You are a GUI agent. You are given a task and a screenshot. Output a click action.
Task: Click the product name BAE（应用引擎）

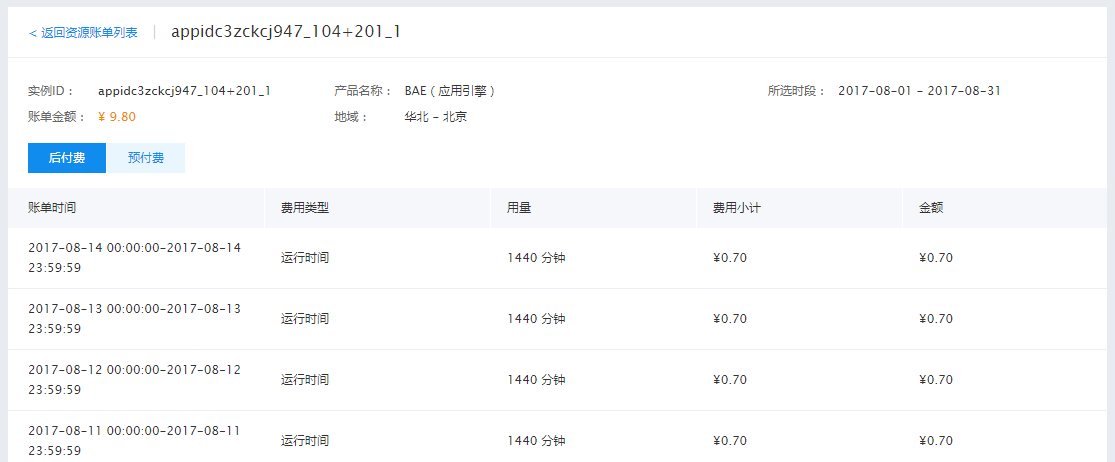click(449, 91)
